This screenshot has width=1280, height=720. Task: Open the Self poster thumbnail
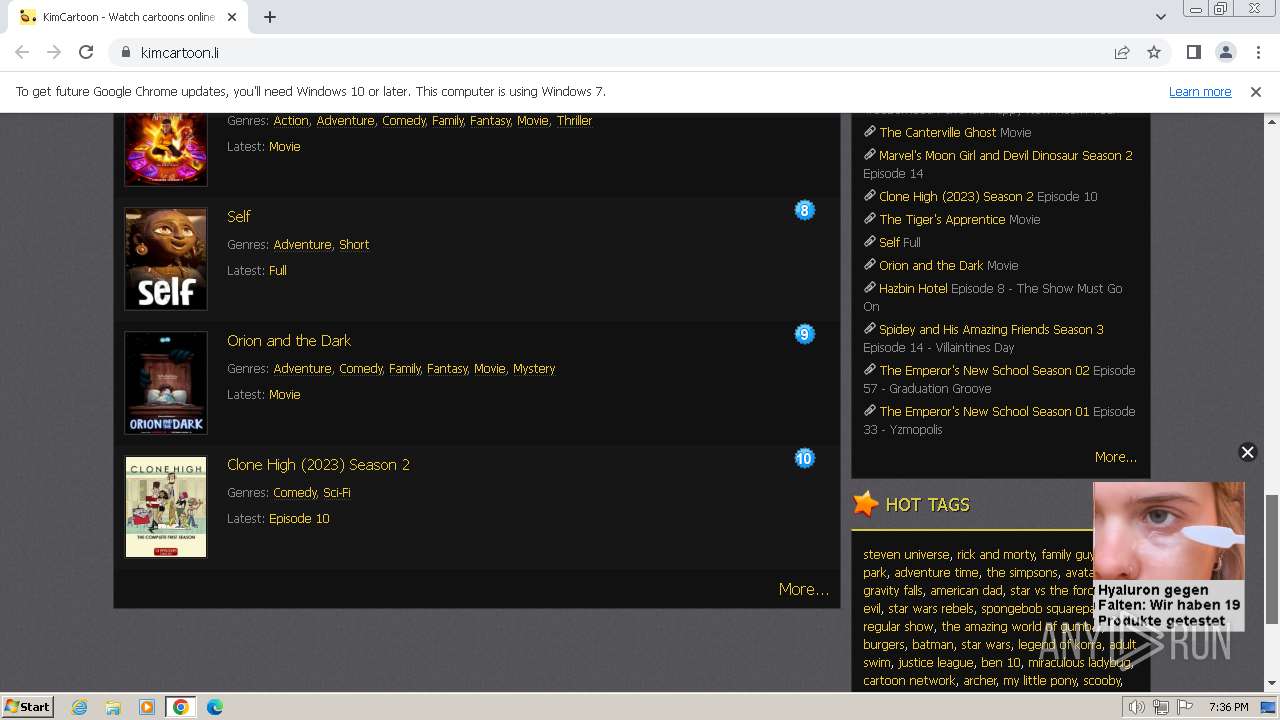166,259
